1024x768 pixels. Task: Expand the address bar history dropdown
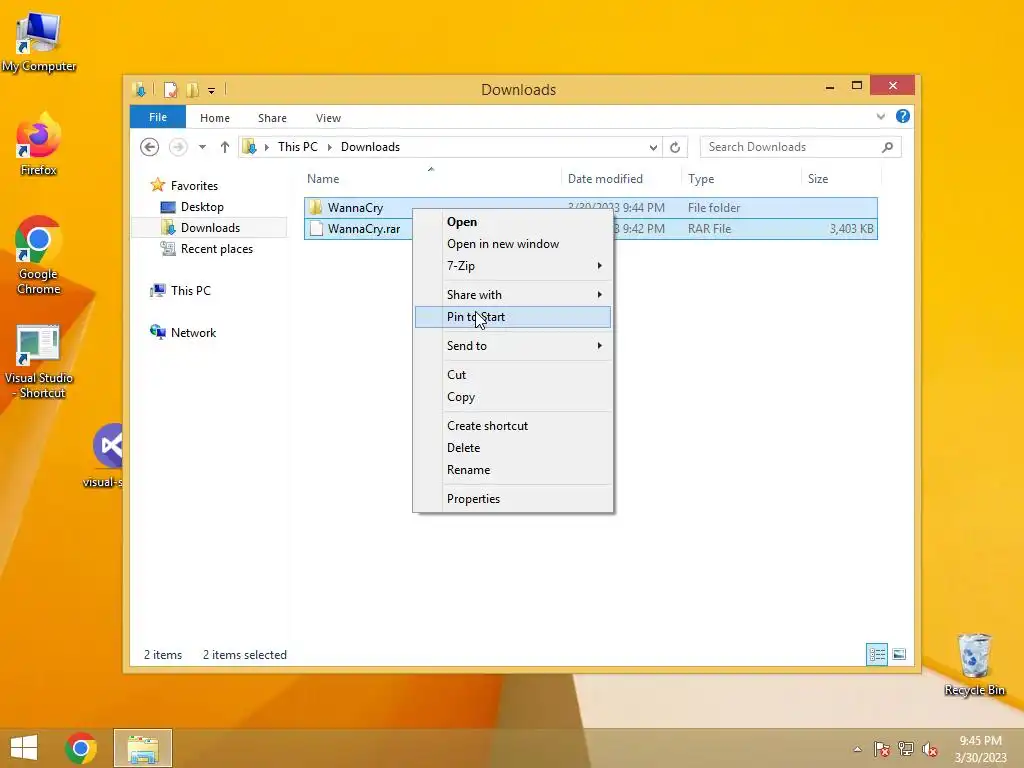tap(653, 147)
